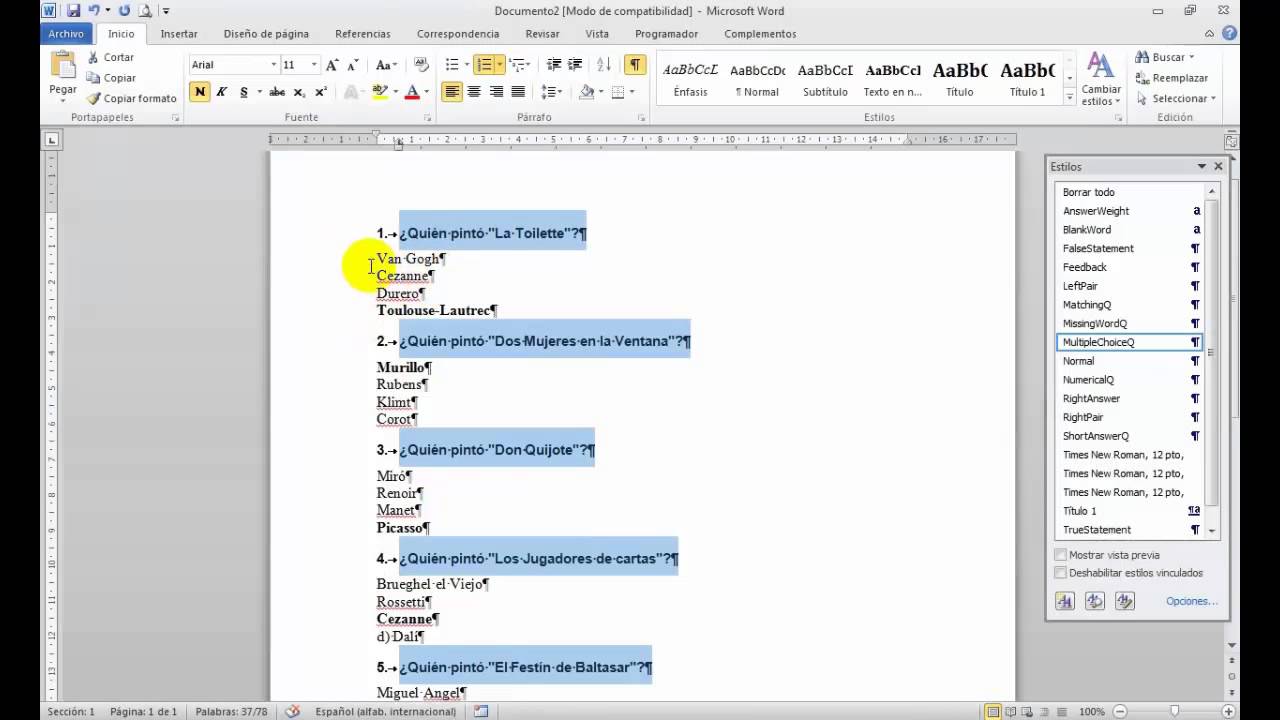Toggle bold N formatting
This screenshot has height=720, width=1280.
tap(200, 92)
